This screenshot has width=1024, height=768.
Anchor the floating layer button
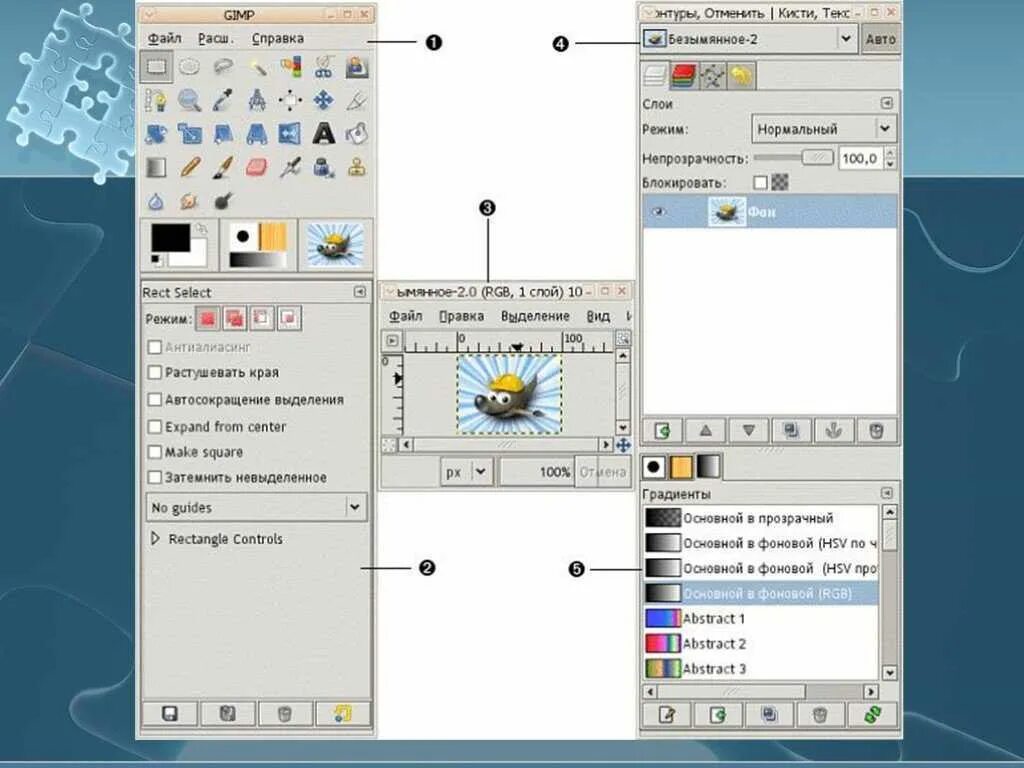tap(834, 431)
